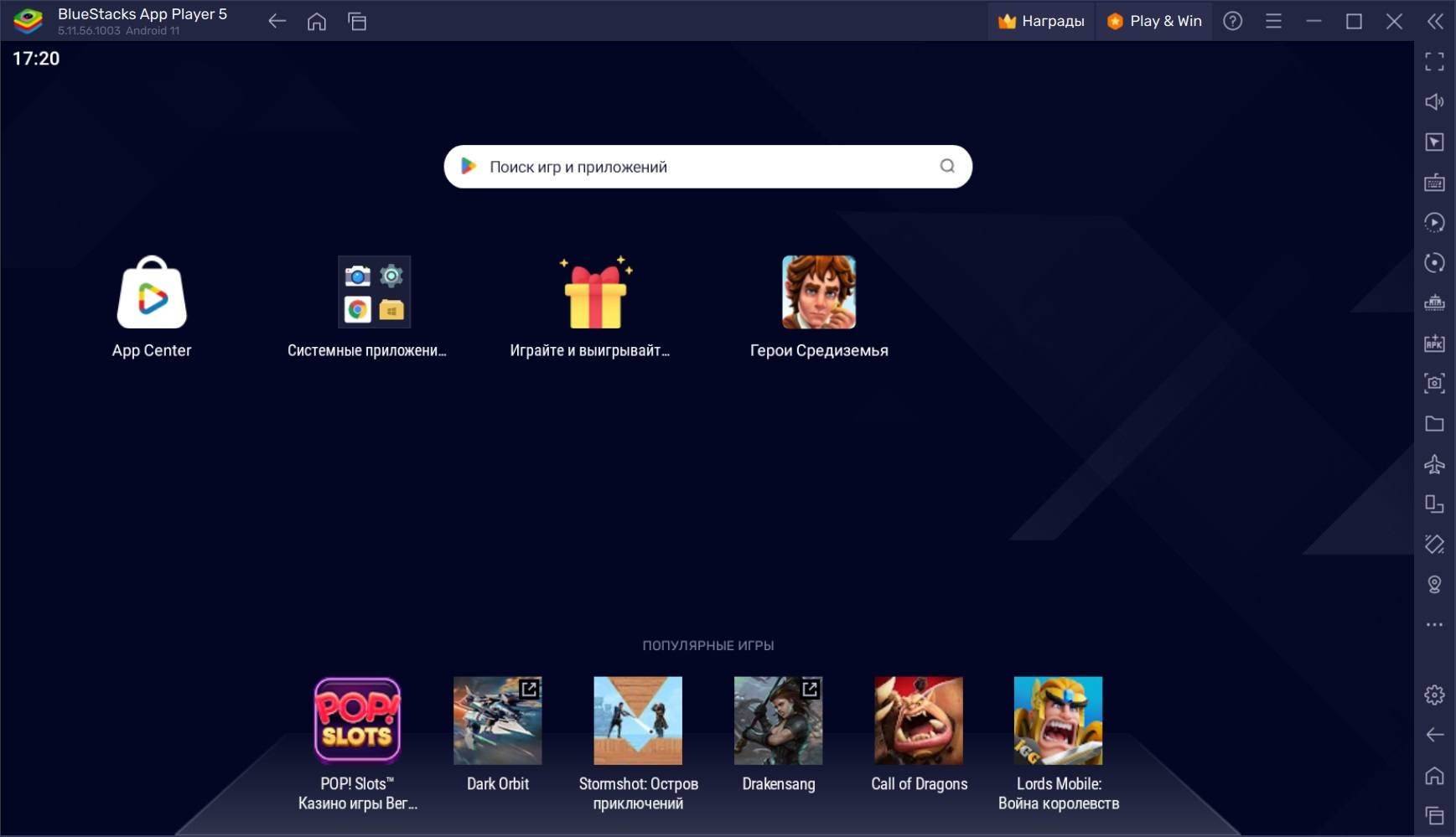Image resolution: width=1456 pixels, height=837 pixels.
Task: Open multi-instance manager icon in sidebar
Action: pos(1434,302)
